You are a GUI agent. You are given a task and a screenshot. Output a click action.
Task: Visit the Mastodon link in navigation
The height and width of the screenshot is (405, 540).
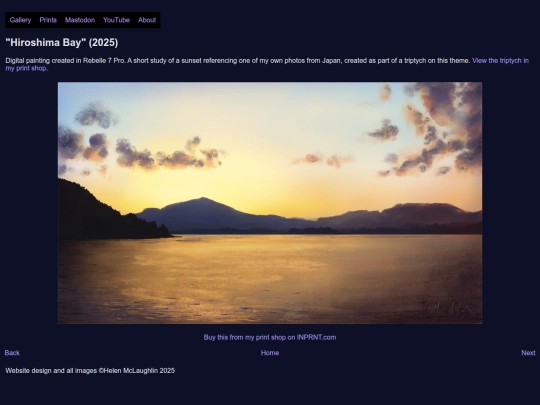[x=80, y=20]
